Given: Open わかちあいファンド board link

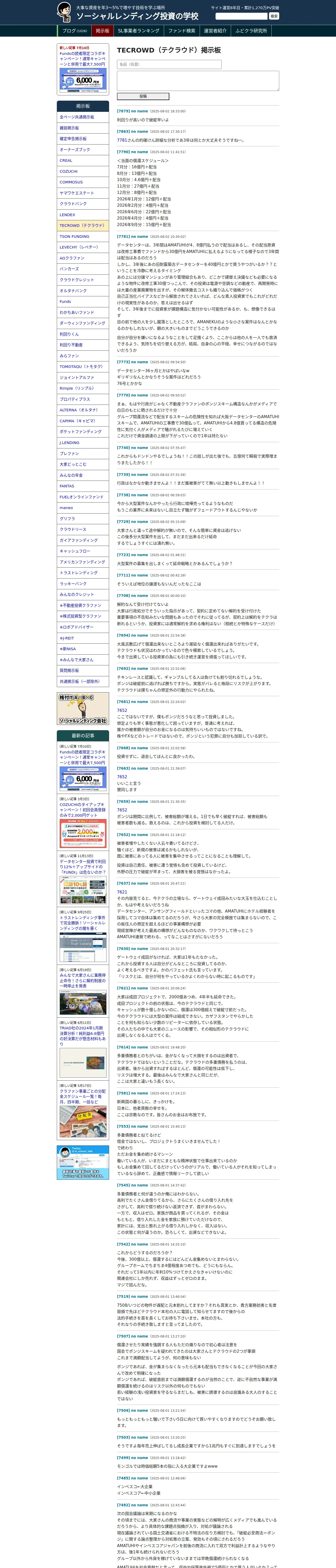Looking at the screenshot, I should tap(83, 312).
